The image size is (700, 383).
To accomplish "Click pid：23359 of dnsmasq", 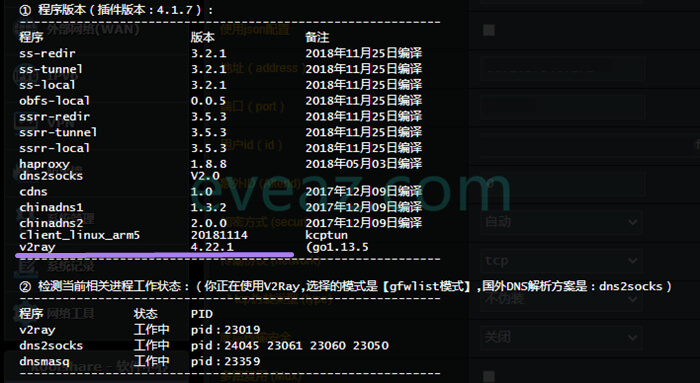I will click(x=225, y=361).
